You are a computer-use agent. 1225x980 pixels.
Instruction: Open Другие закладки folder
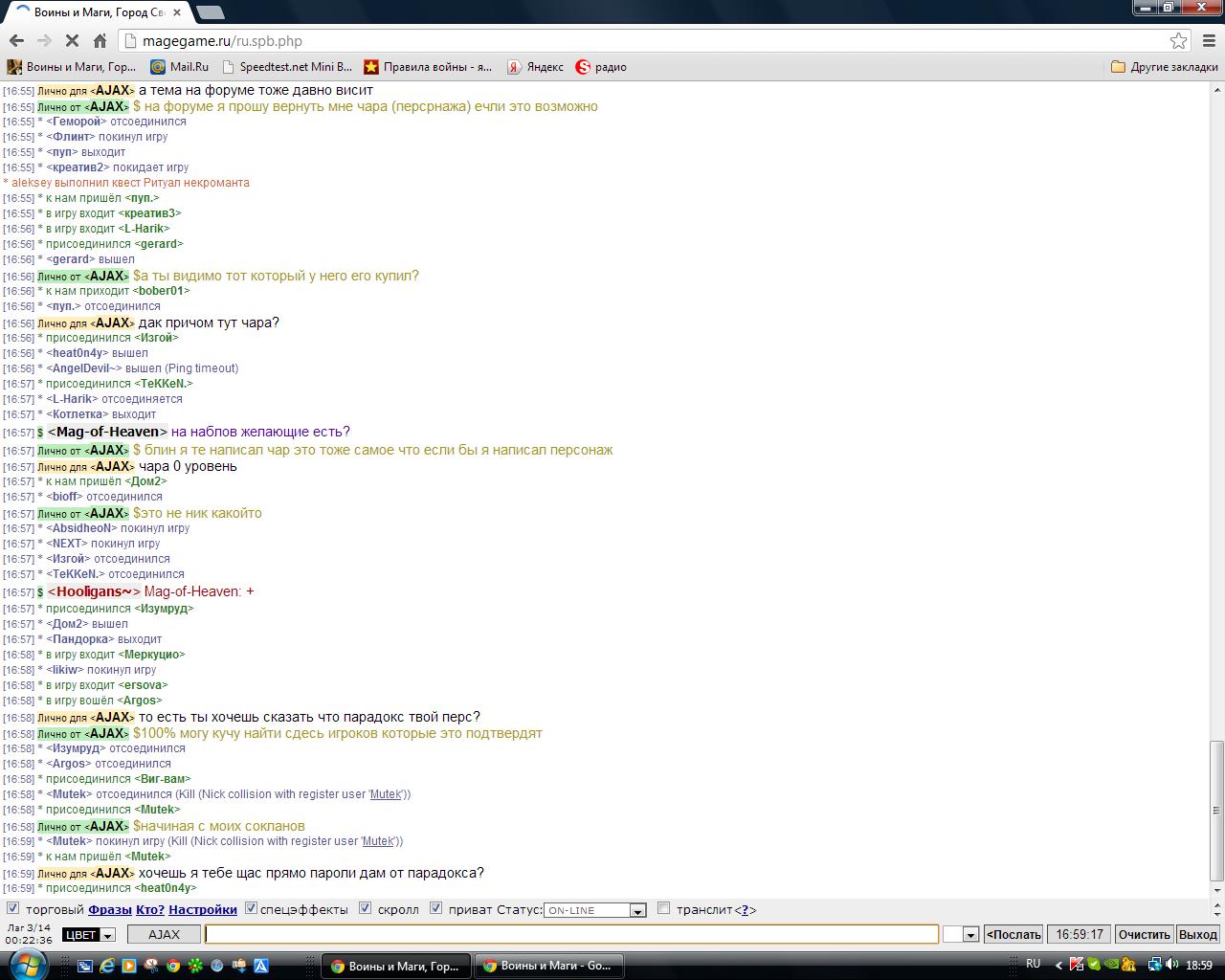click(1164, 67)
